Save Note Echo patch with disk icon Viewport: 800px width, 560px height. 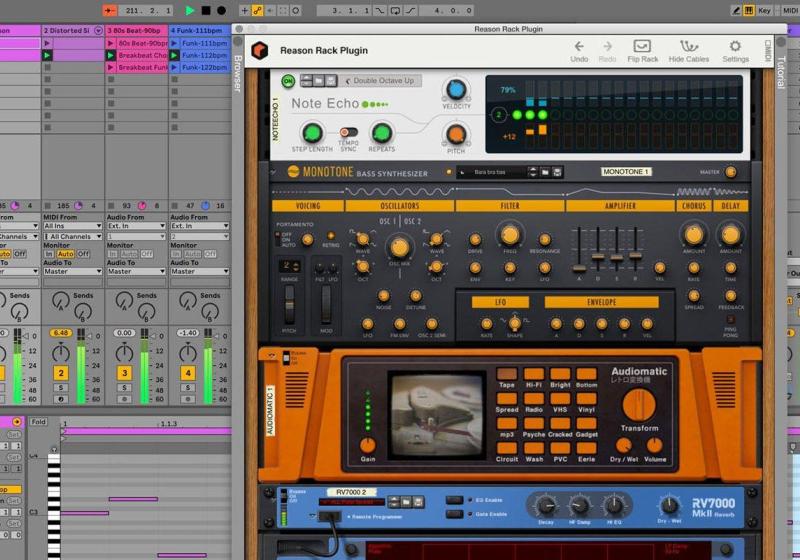tap(331, 80)
